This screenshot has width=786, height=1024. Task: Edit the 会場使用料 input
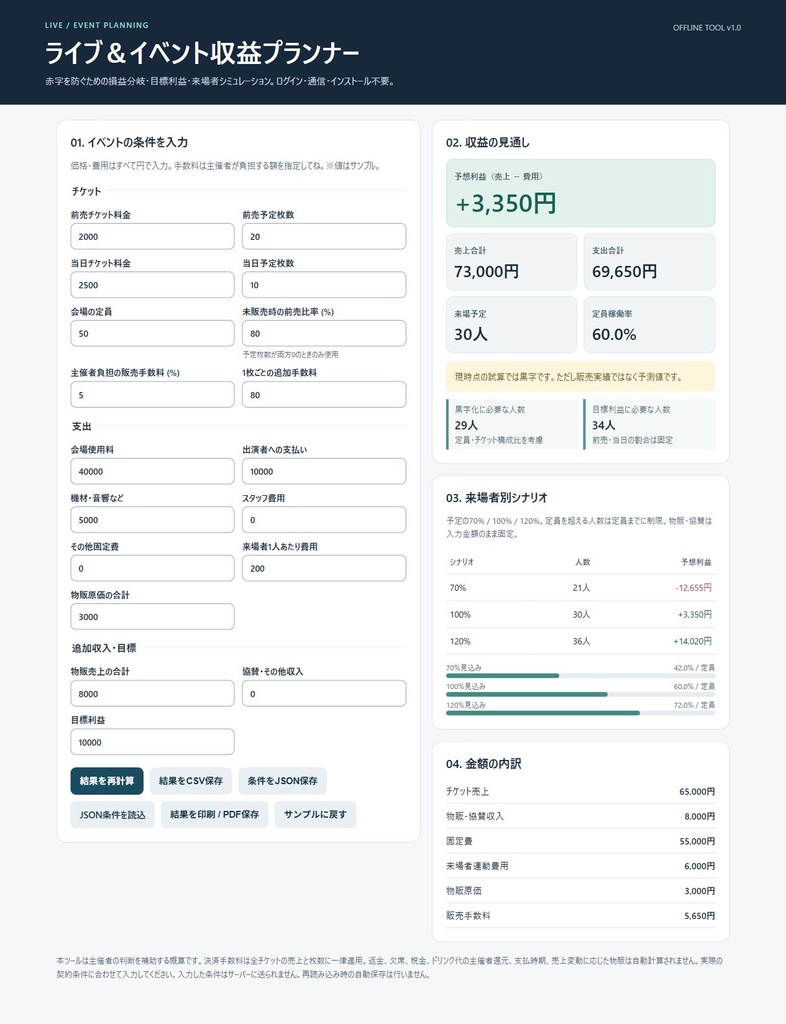click(x=152, y=472)
